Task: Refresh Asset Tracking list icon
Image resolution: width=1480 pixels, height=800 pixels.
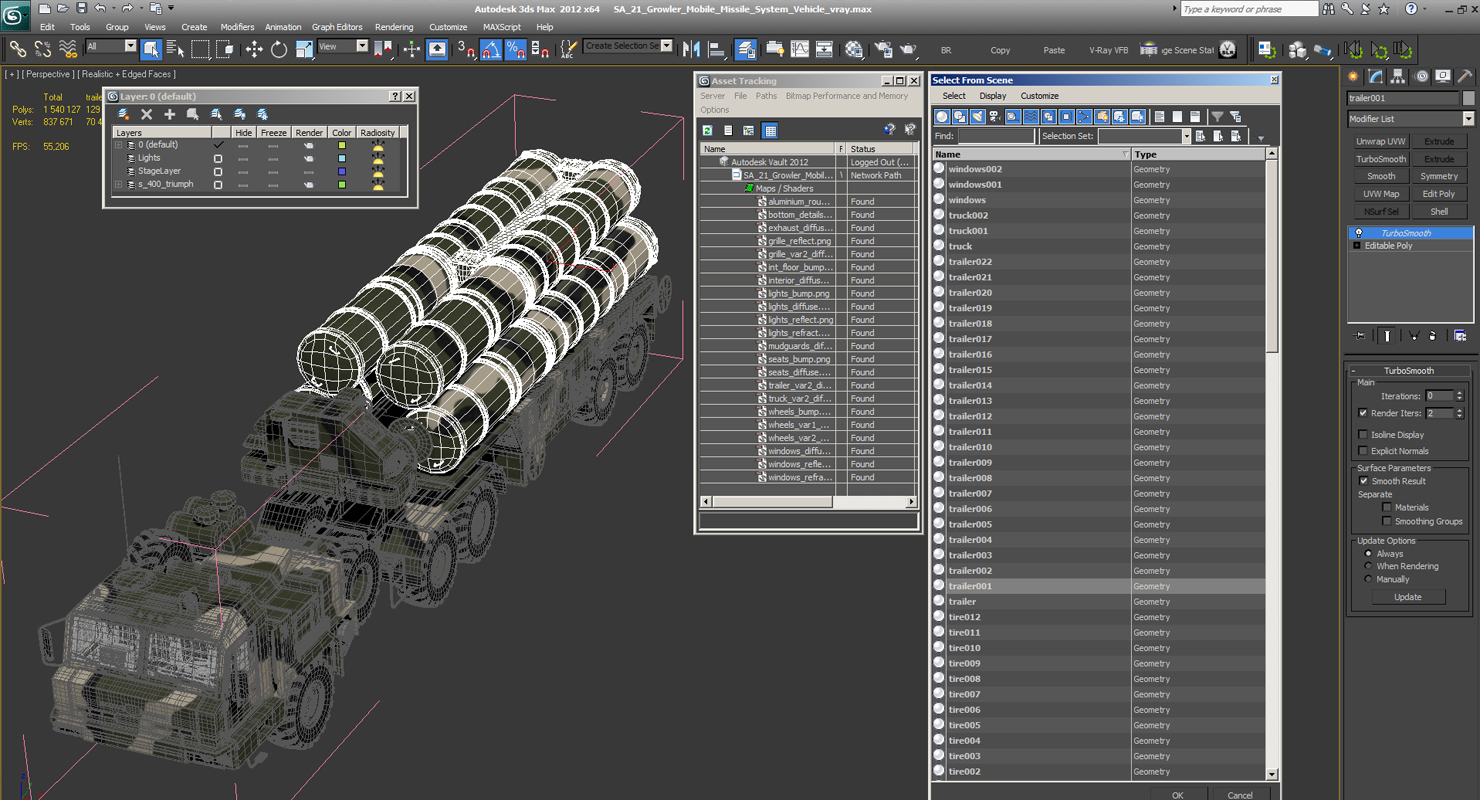Action: click(x=707, y=130)
